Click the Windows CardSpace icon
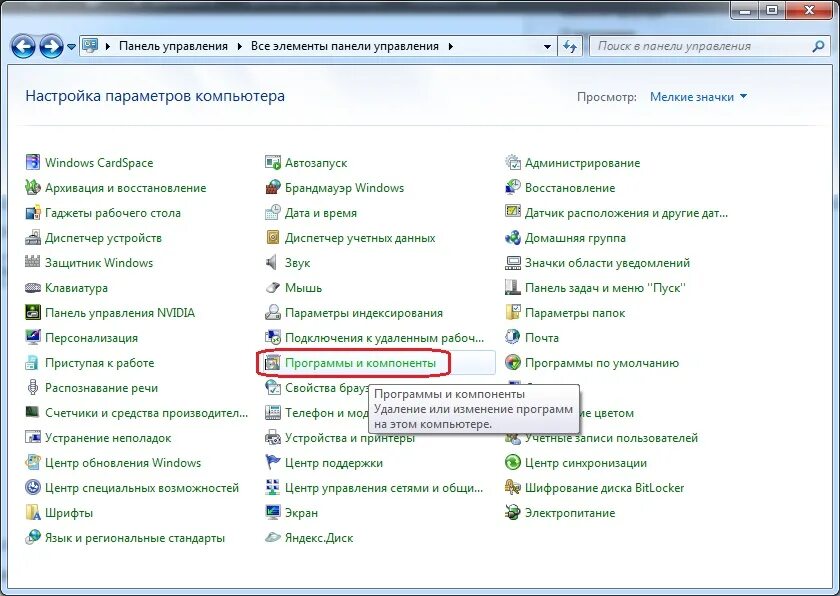Viewport: 840px width, 596px height. click(x=33, y=162)
